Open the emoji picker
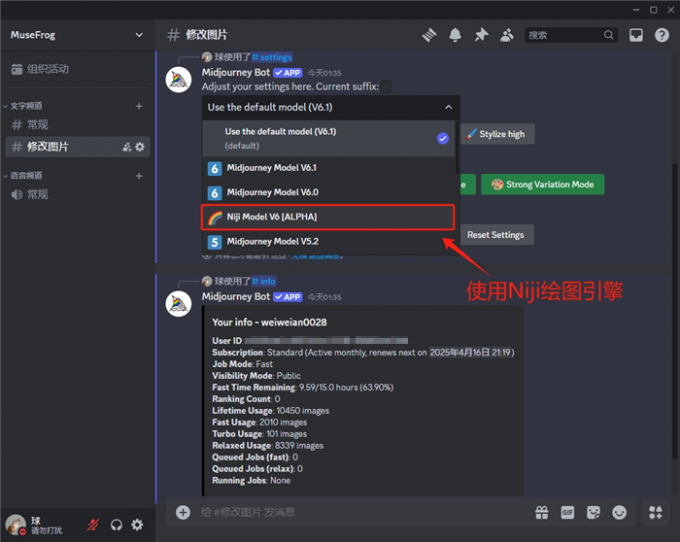This screenshot has width=680, height=542. tap(619, 513)
